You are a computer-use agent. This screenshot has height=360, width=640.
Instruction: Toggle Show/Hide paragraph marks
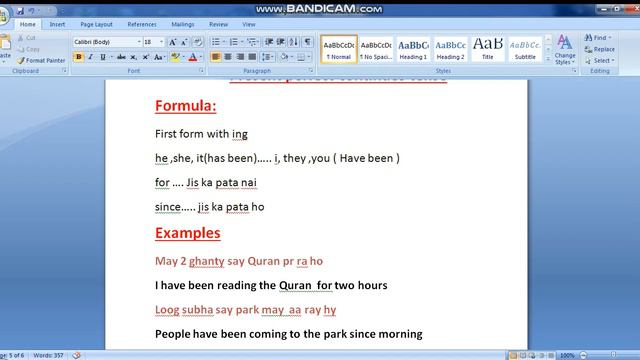(x=307, y=42)
